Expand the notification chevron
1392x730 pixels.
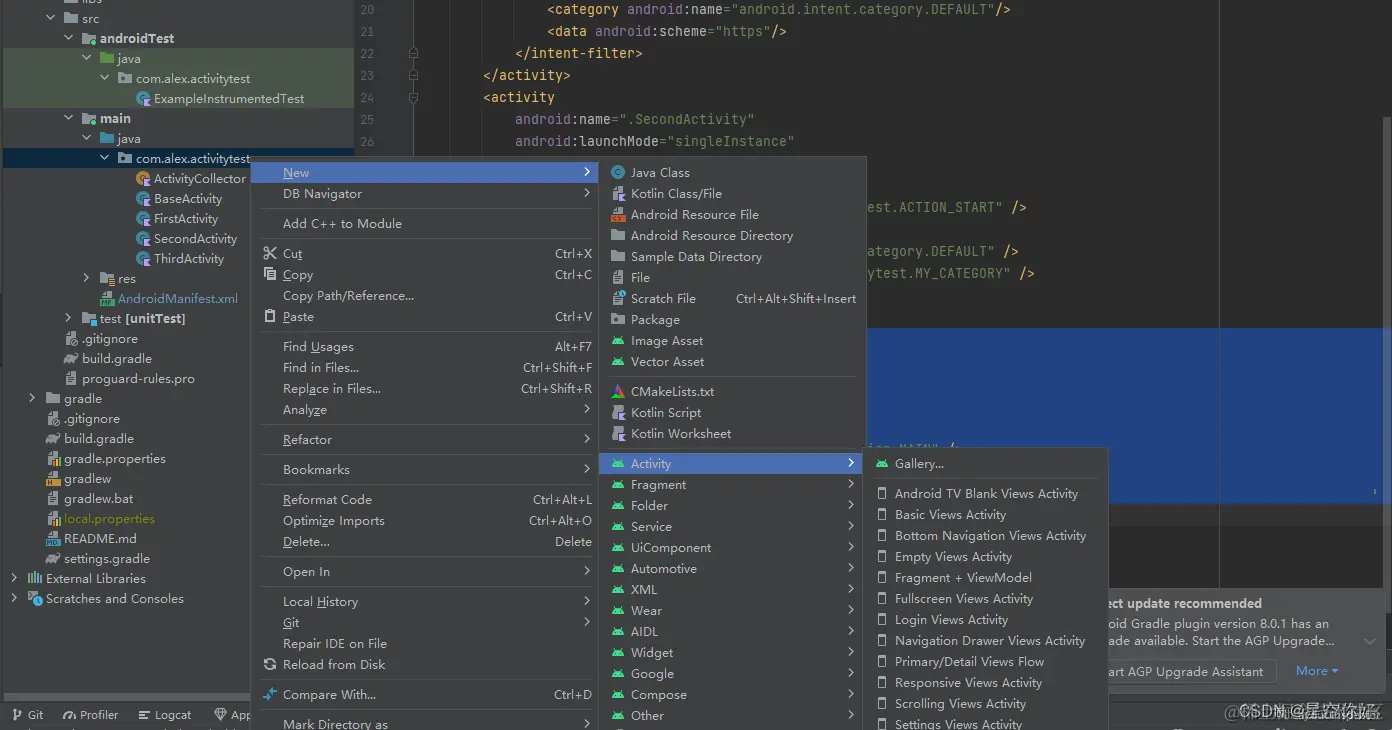click(1370, 641)
